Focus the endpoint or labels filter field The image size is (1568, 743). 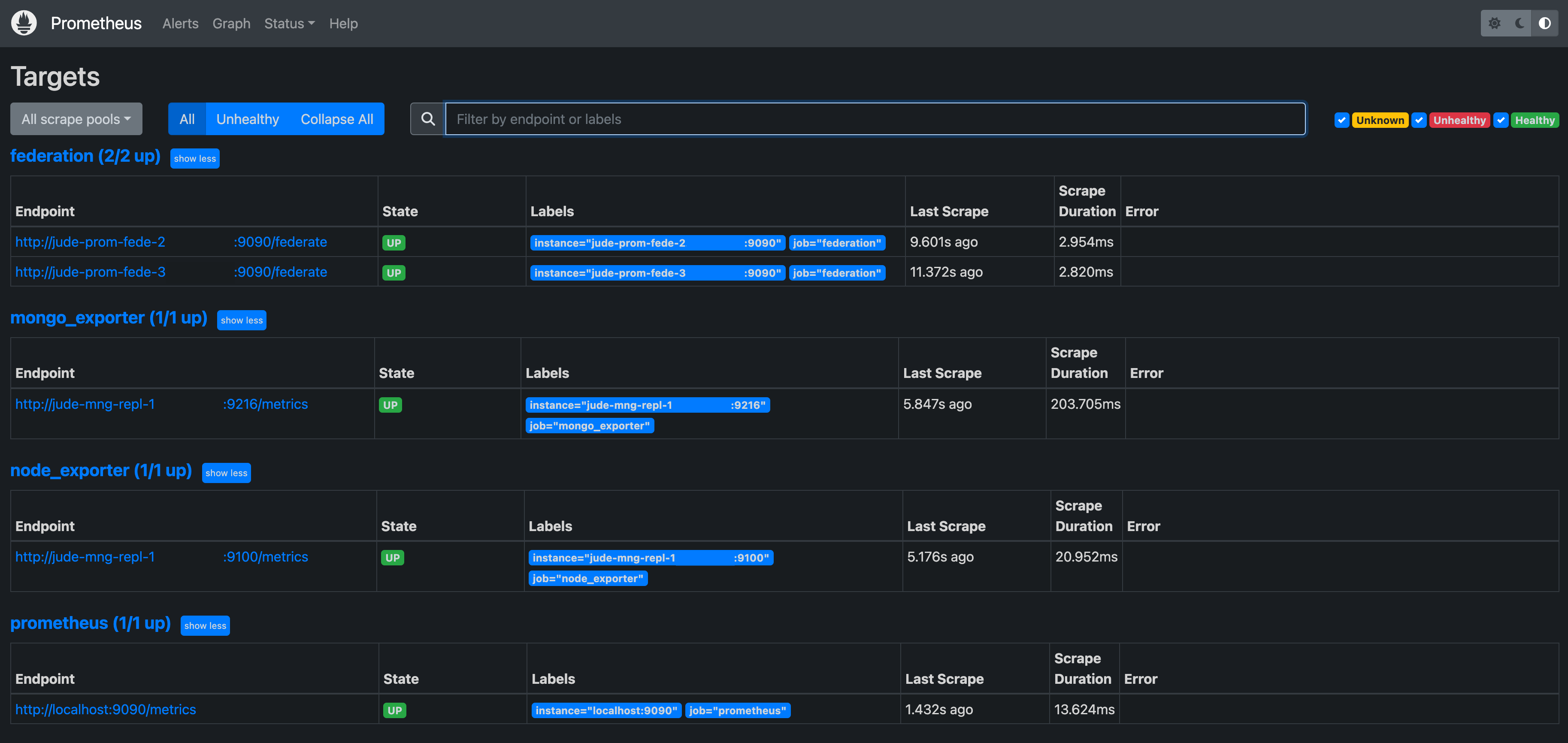(x=875, y=119)
